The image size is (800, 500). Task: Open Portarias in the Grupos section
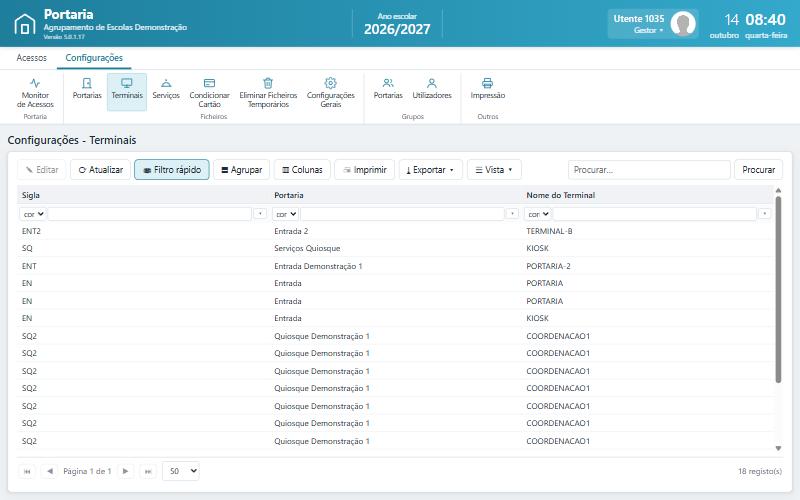pyautogui.click(x=388, y=89)
